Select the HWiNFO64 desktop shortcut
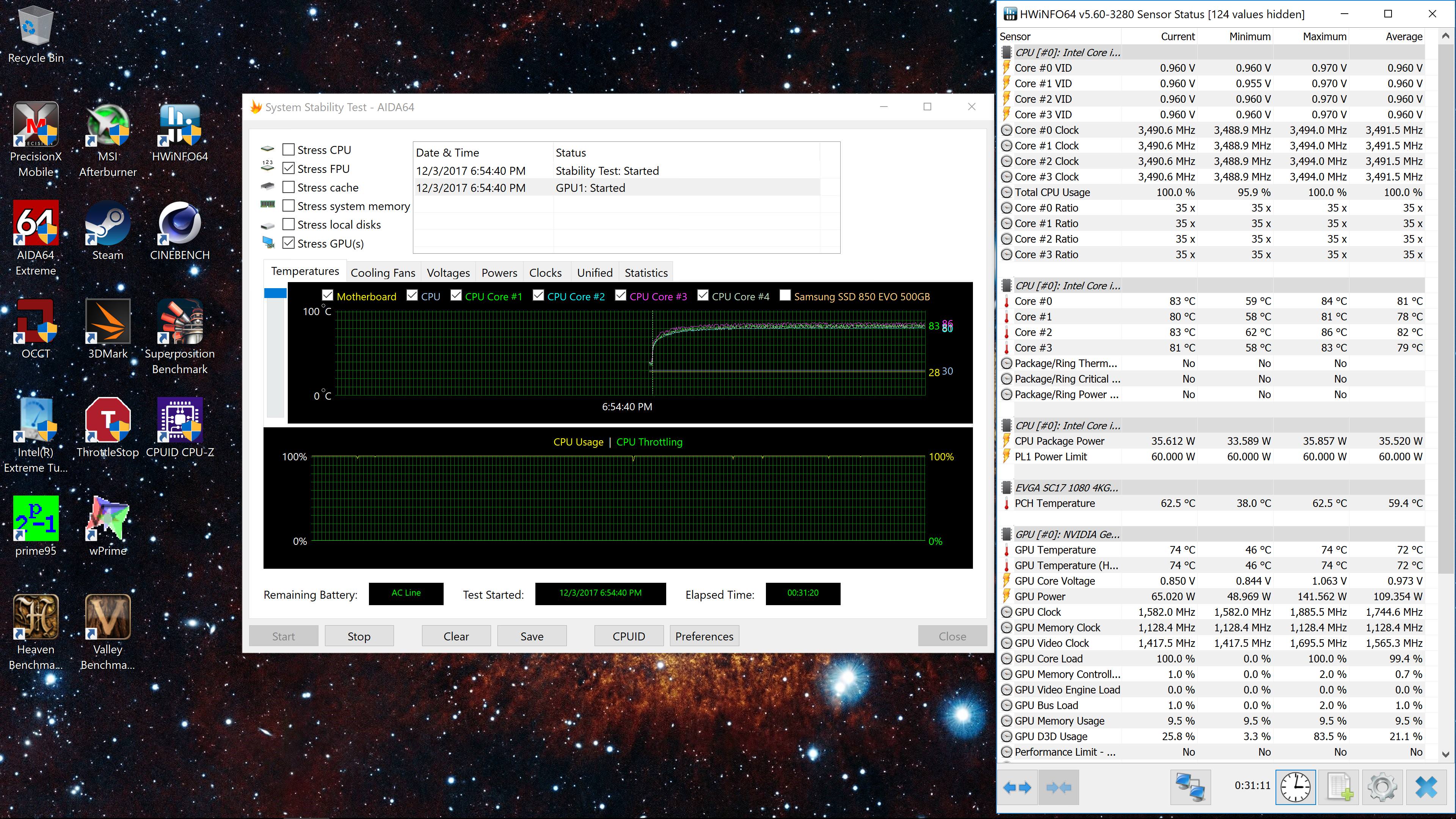This screenshot has height=819, width=1456. click(180, 132)
